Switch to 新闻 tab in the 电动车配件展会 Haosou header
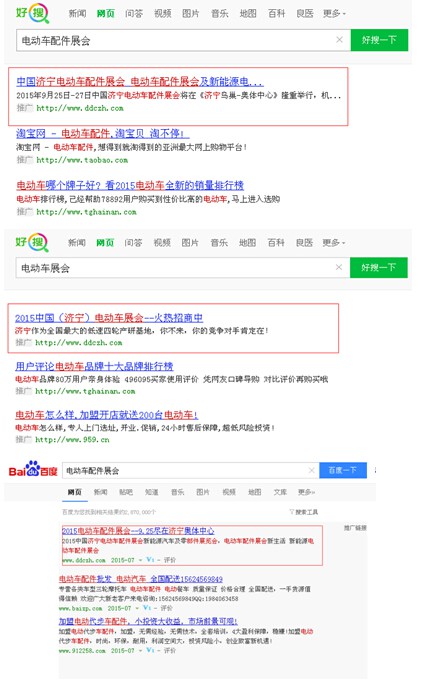 pos(77,14)
